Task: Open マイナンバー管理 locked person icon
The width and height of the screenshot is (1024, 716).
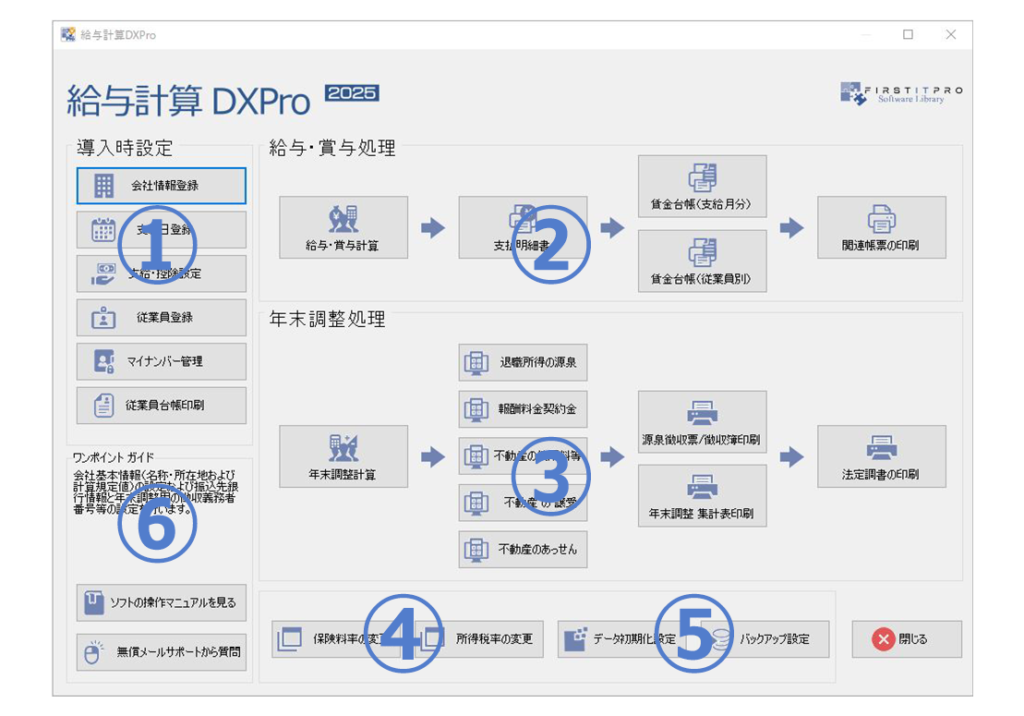Action: point(103,361)
